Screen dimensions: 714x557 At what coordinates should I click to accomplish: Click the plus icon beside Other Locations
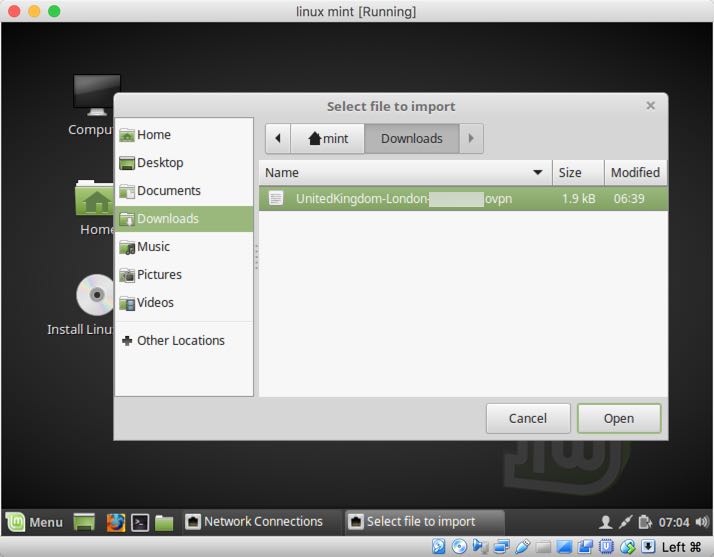tap(127, 340)
